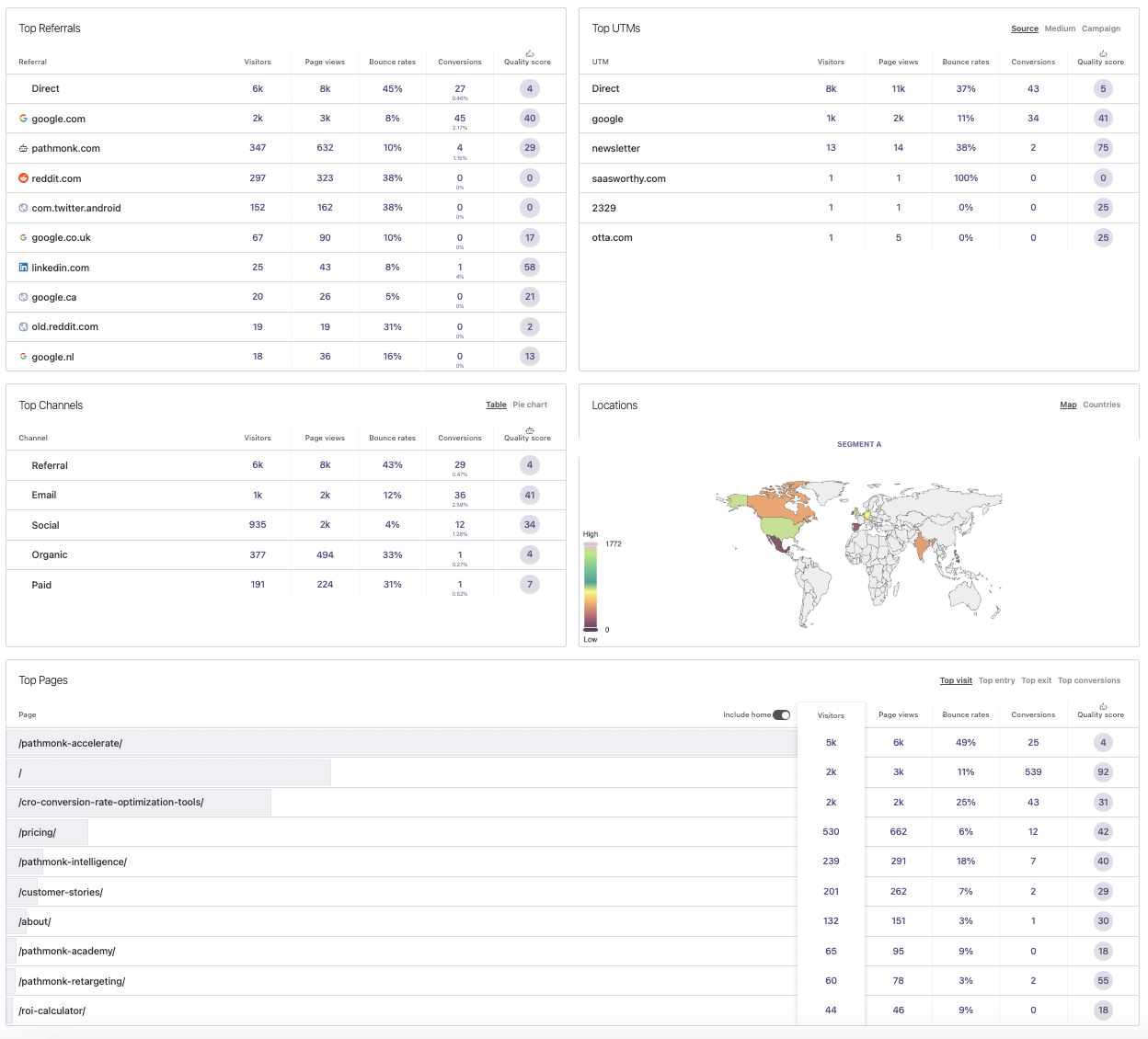The height and width of the screenshot is (1039, 1148).
Task: Toggle the Include home switch
Action: coord(782,714)
